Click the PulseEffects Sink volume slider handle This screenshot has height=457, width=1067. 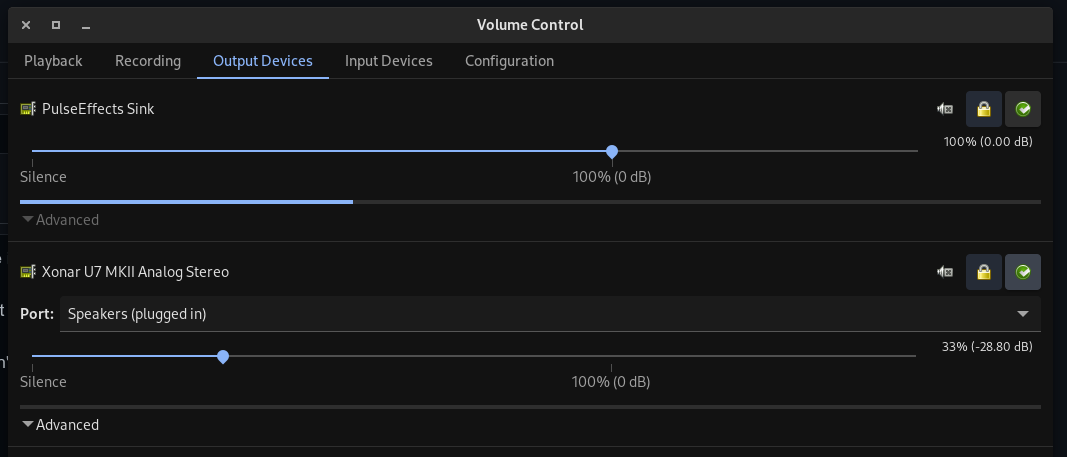612,152
